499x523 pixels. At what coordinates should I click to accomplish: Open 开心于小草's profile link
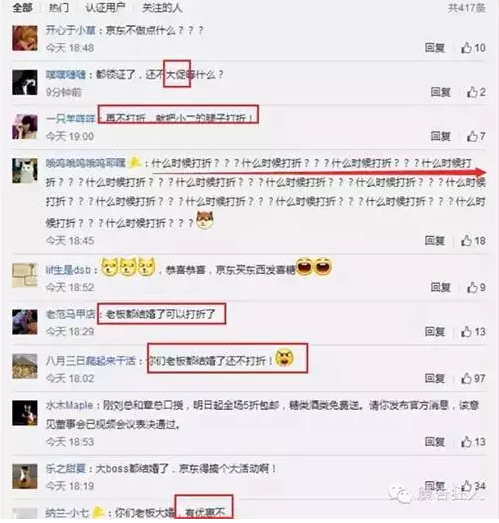pyautogui.click(x=71, y=30)
